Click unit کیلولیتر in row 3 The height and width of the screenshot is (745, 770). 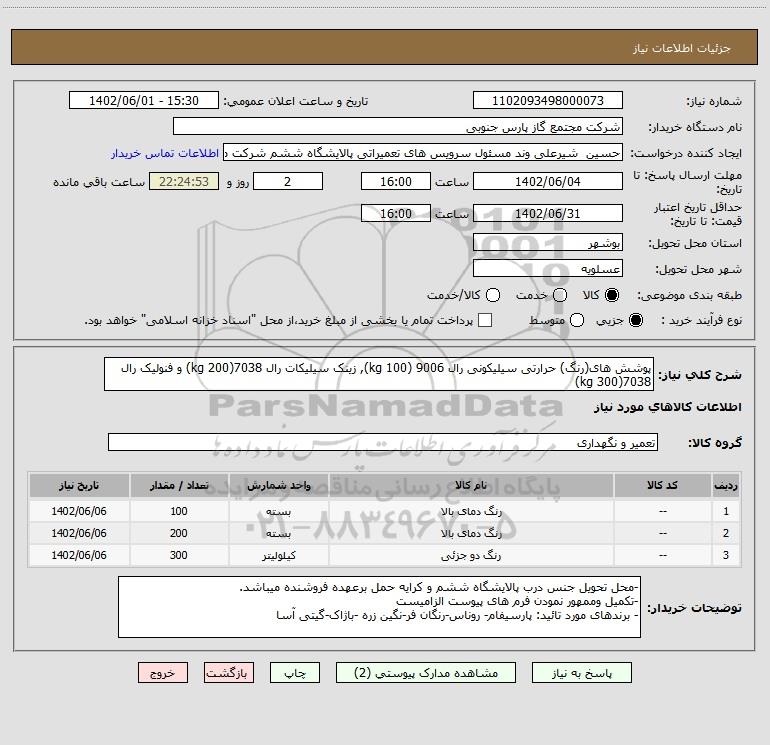(x=278, y=555)
